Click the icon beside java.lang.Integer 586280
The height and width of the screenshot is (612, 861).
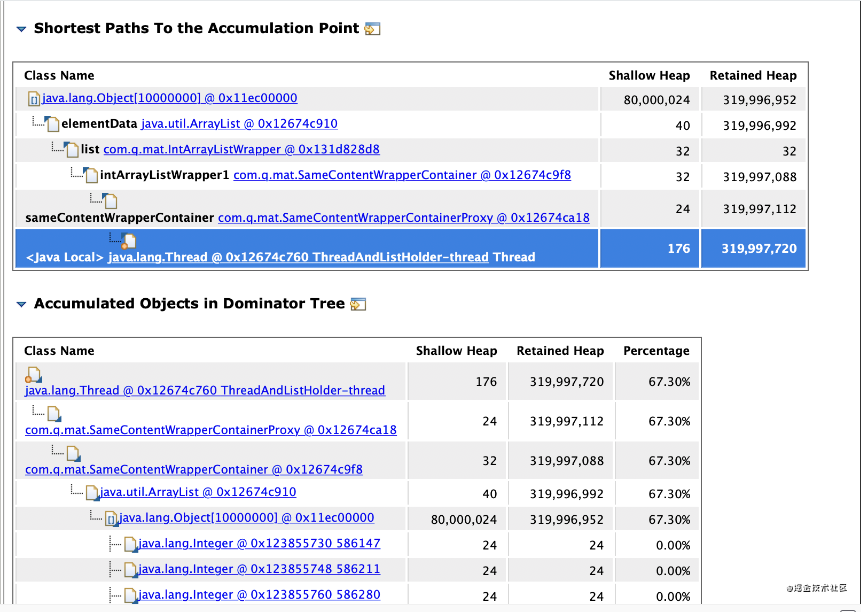[x=129, y=596]
